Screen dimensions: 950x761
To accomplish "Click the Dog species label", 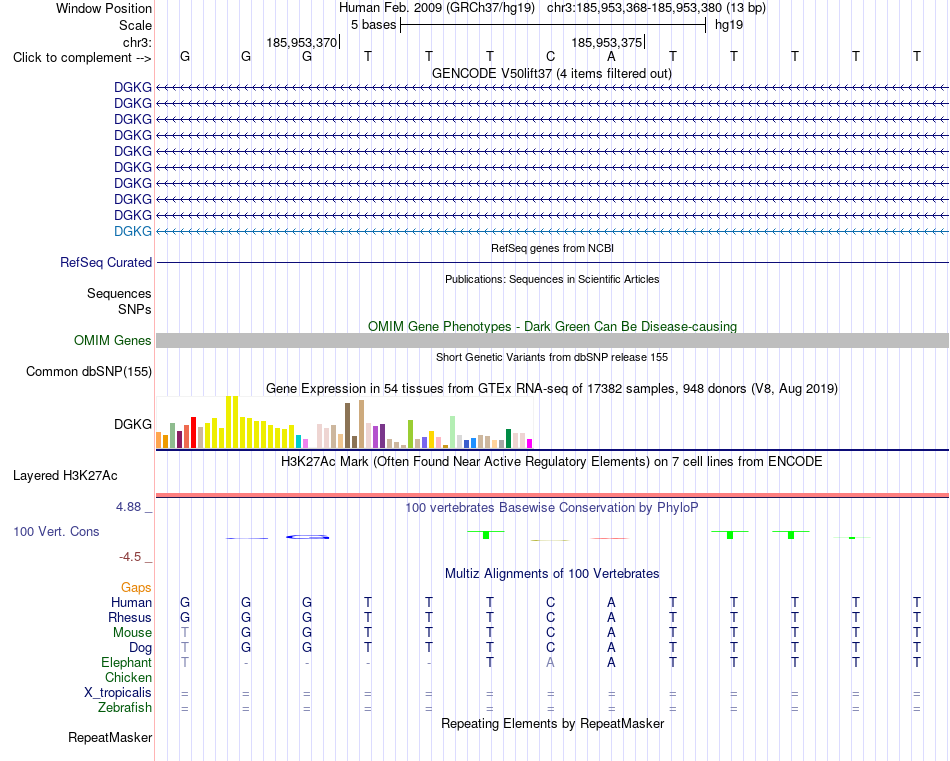I will click(140, 648).
